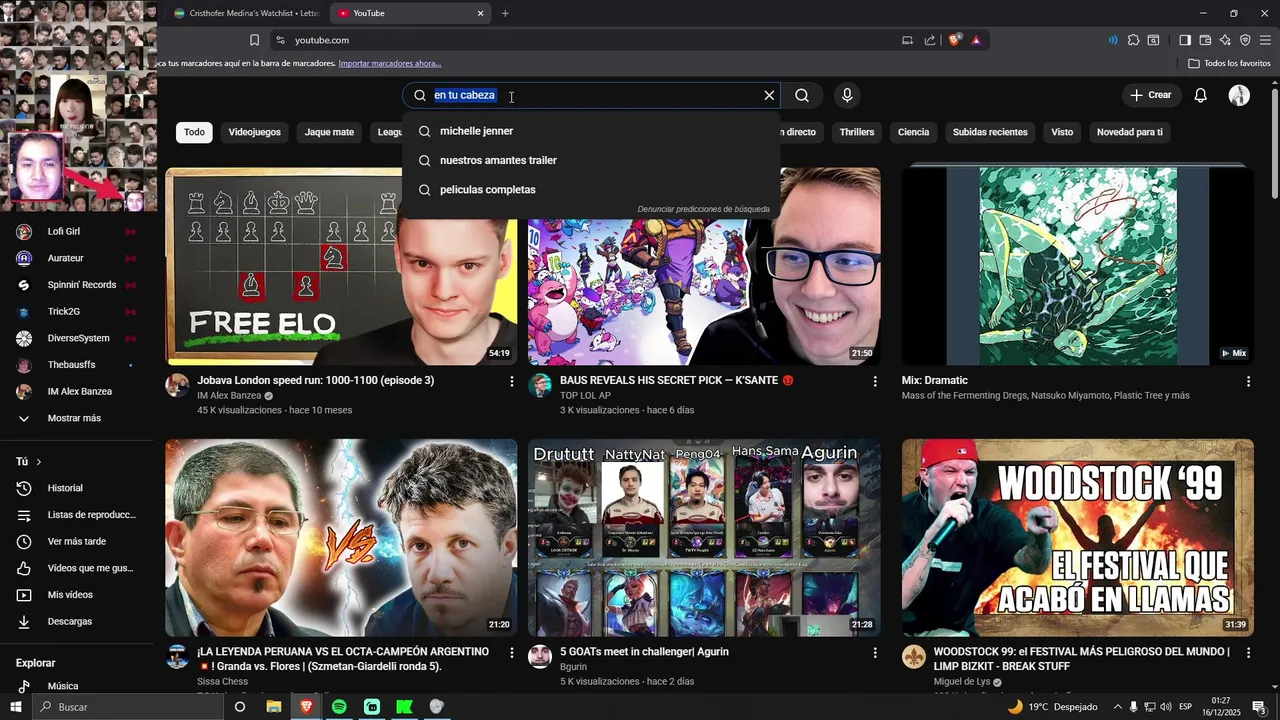Open 'BAUS REVEALS HIS SECRET PICK' title
This screenshot has width=1280, height=720.
(x=676, y=380)
